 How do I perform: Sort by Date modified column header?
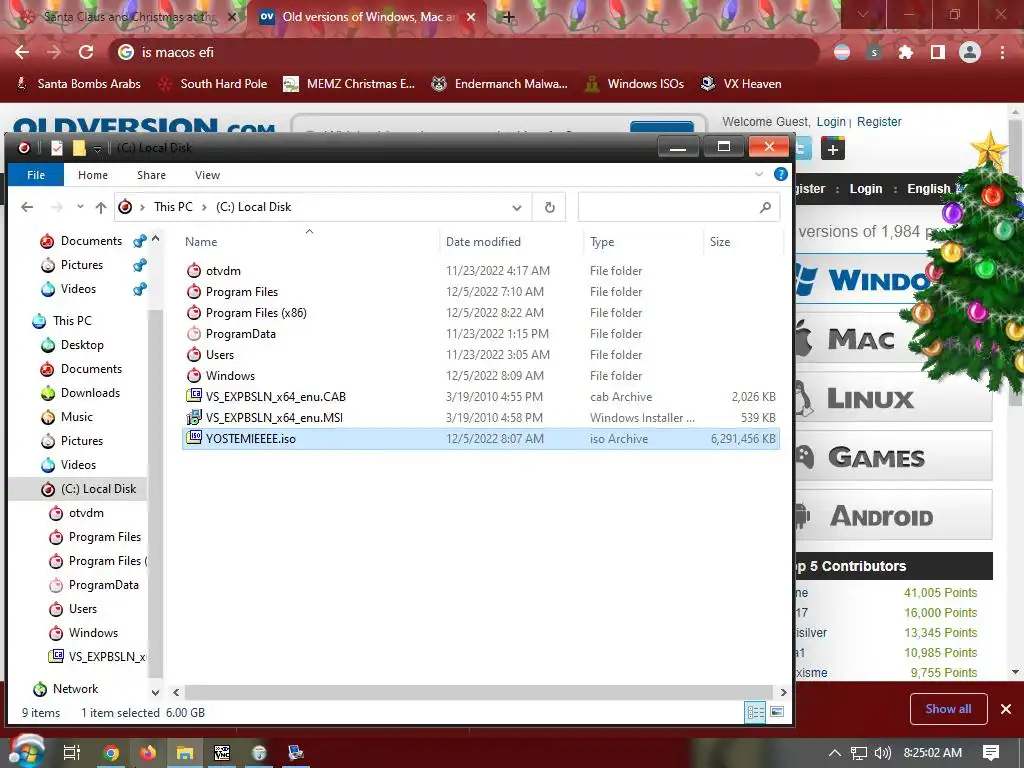483,242
